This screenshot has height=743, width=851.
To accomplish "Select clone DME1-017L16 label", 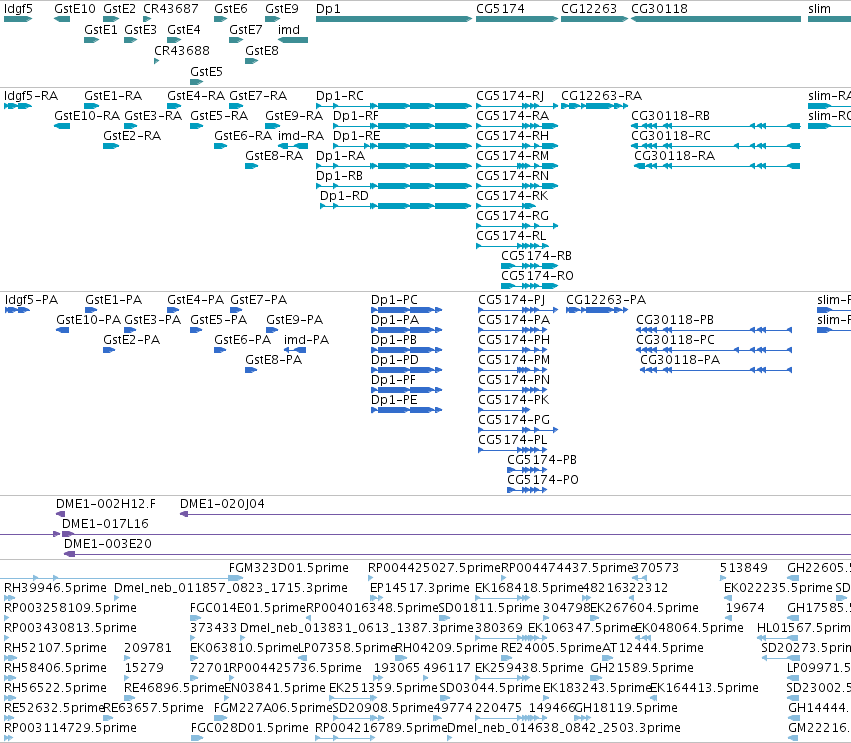I will click(x=105, y=524).
